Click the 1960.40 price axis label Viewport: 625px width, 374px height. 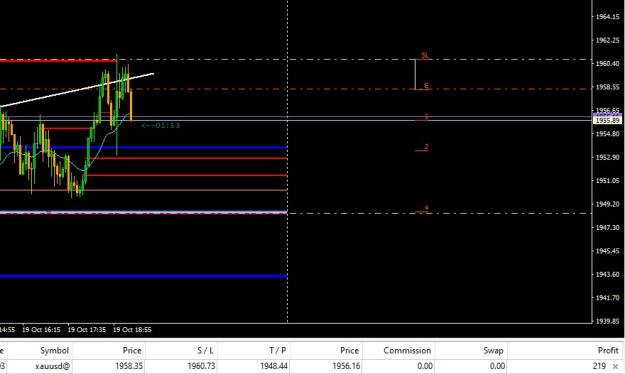tap(607, 63)
